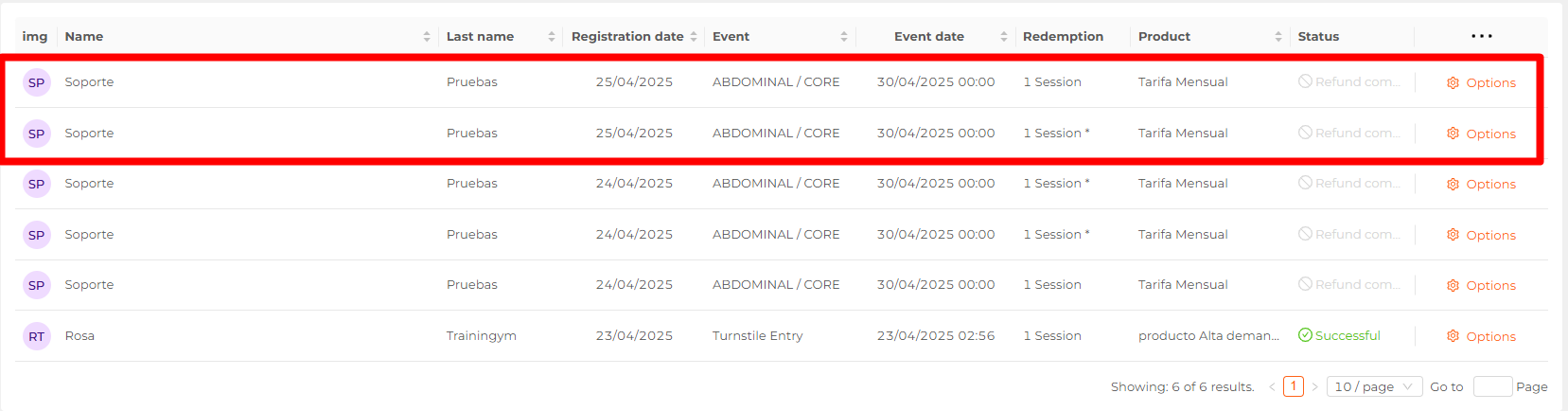Viewport: 1568px width, 411px height.
Task: Sort by the Event date column
Action: pyautogui.click(x=1004, y=36)
